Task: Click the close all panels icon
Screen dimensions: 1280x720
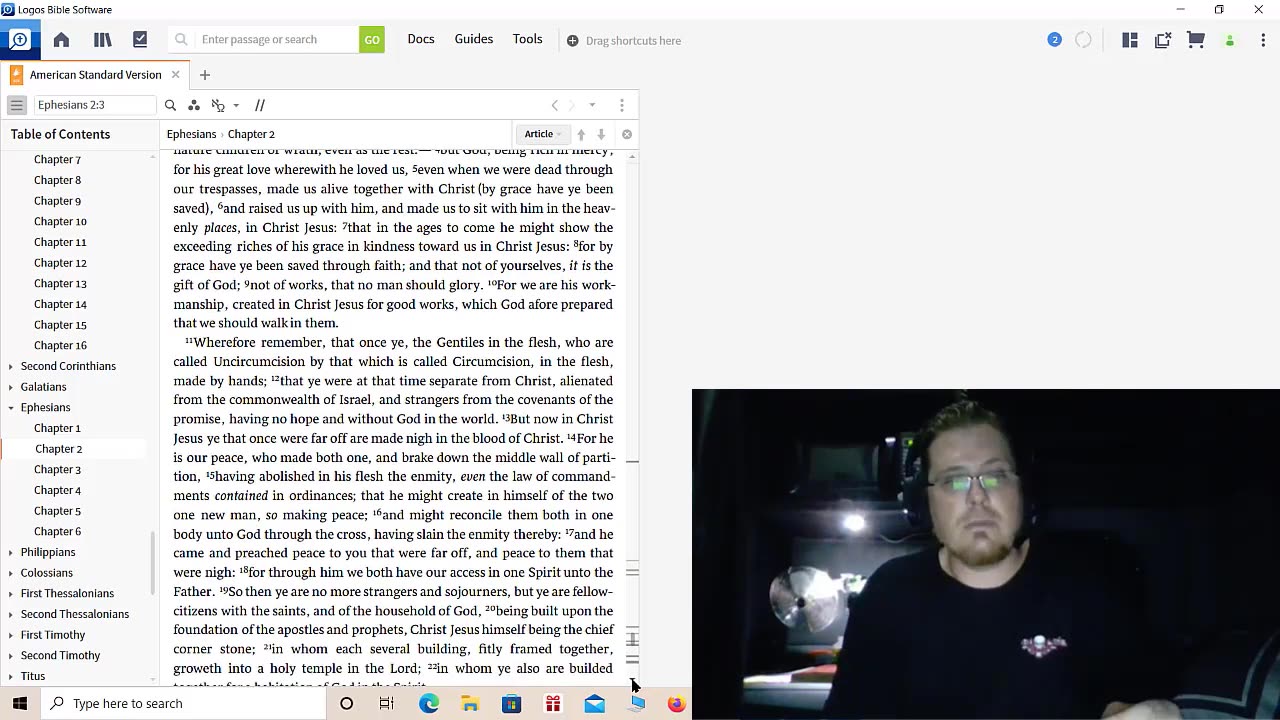Action: tap(1163, 40)
